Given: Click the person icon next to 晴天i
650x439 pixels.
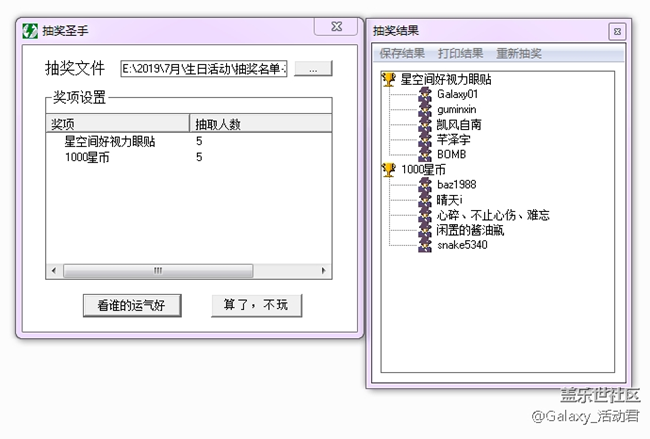Looking at the screenshot, I should click(x=425, y=199).
